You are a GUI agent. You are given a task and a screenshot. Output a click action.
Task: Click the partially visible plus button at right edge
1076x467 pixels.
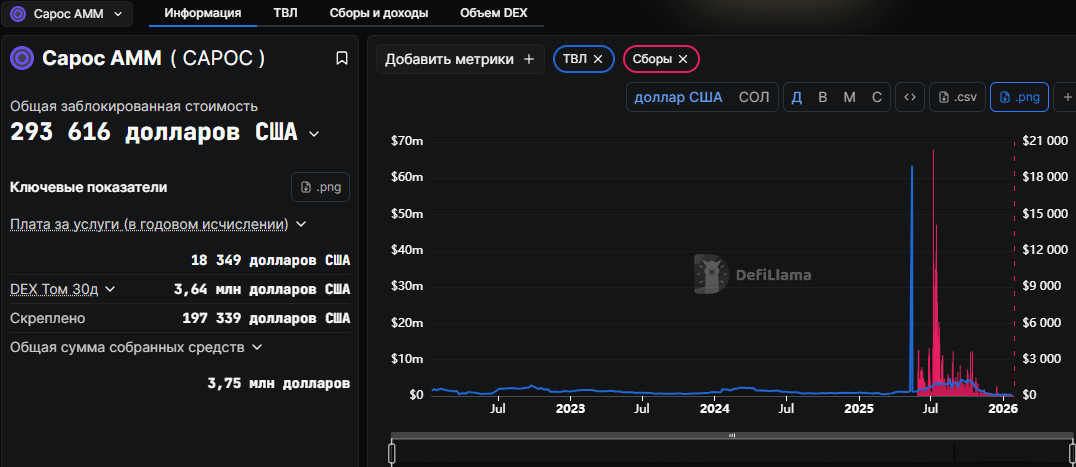[1066, 97]
